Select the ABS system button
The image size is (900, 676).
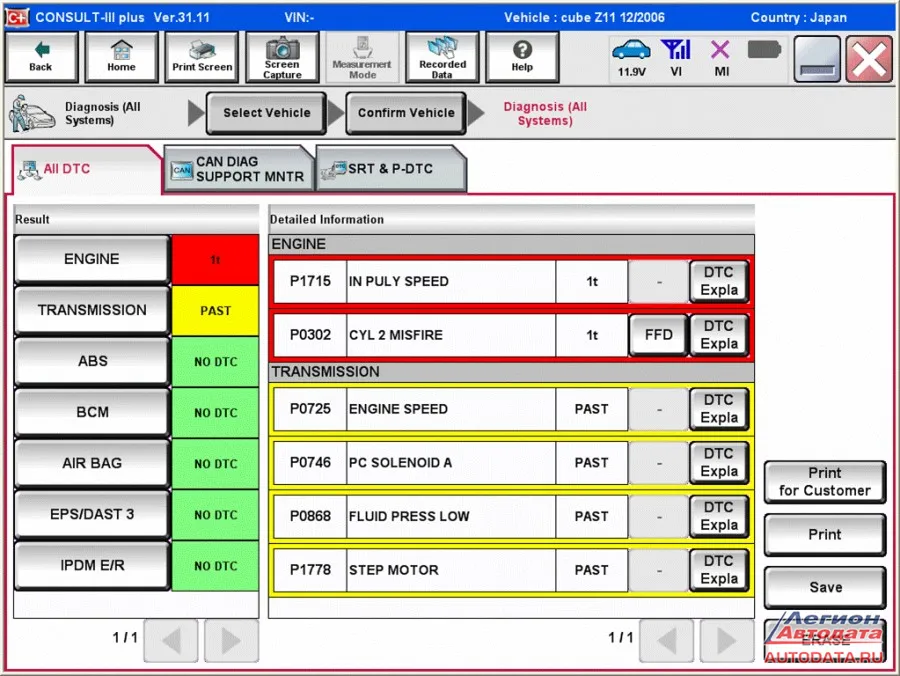click(x=92, y=361)
